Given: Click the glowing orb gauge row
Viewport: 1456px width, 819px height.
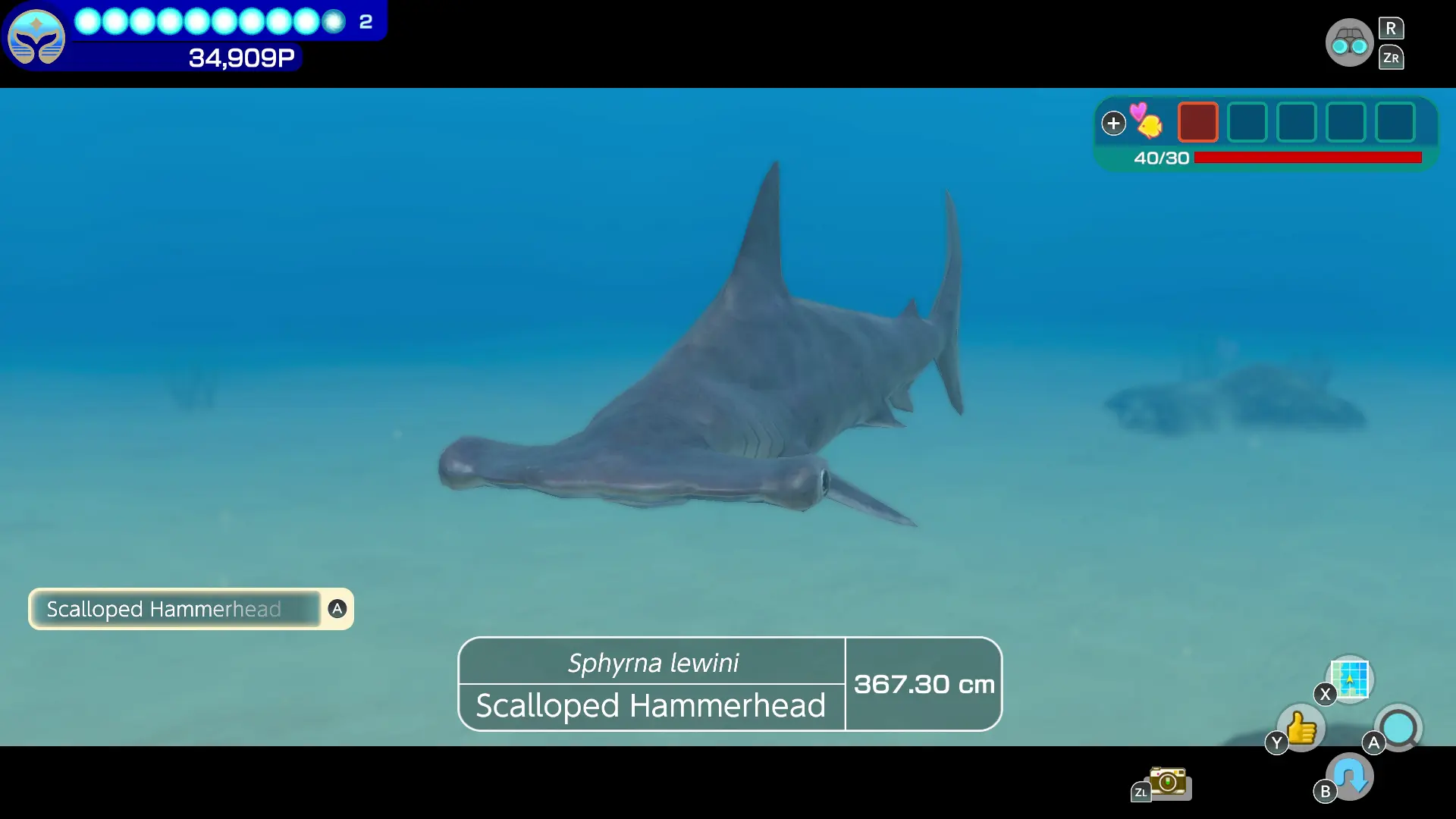Looking at the screenshot, I should tap(211, 22).
